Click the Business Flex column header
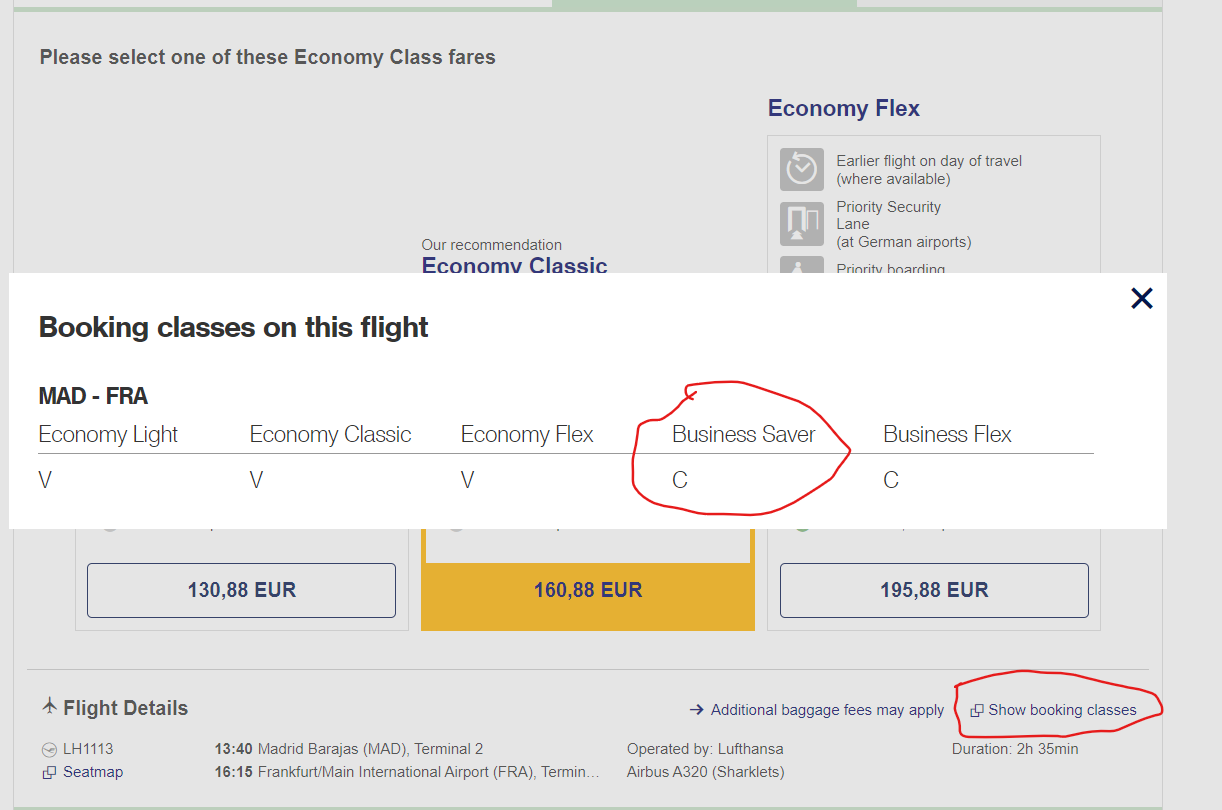The height and width of the screenshot is (810, 1222). point(947,435)
